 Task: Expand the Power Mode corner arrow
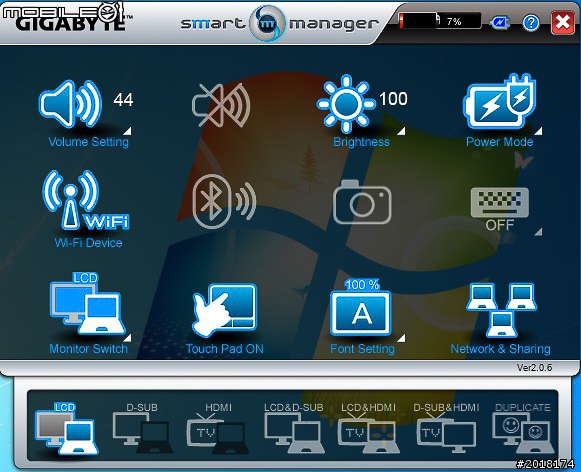538,131
